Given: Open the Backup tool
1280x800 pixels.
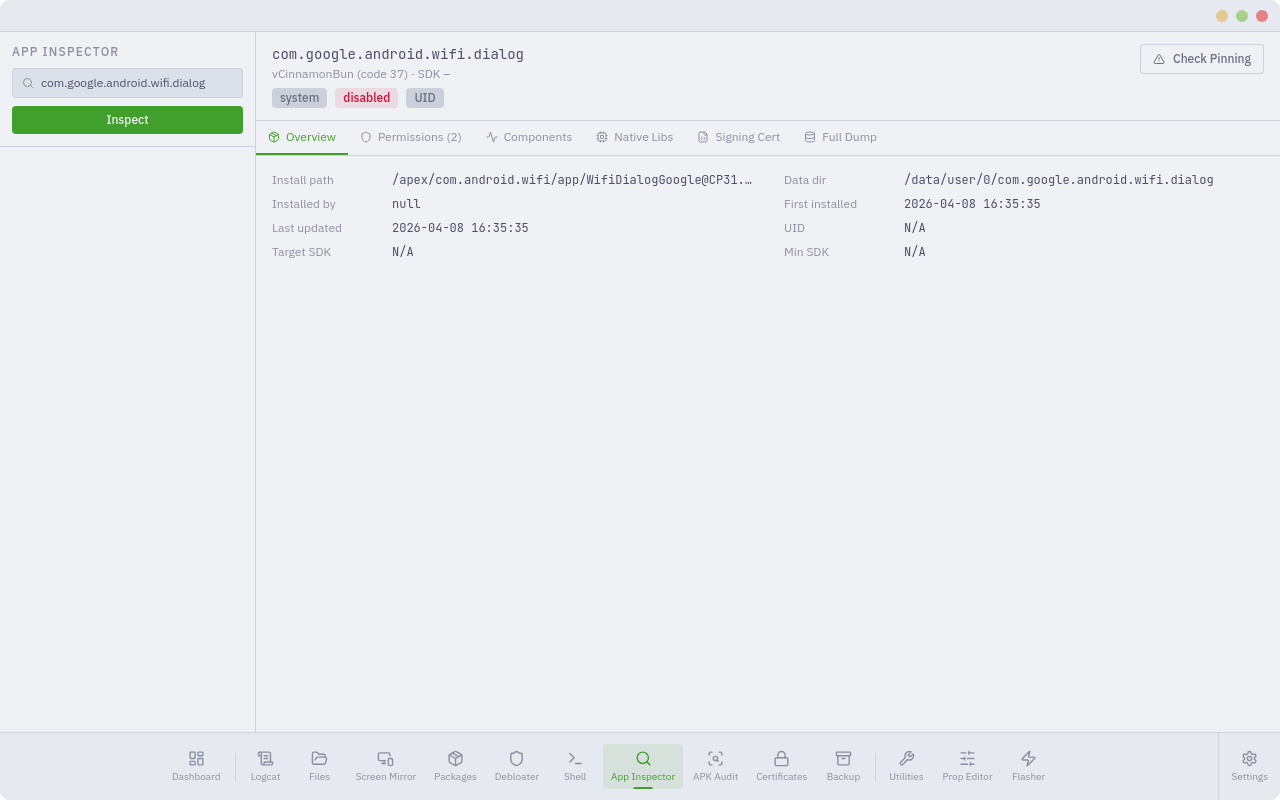Looking at the screenshot, I should [843, 766].
